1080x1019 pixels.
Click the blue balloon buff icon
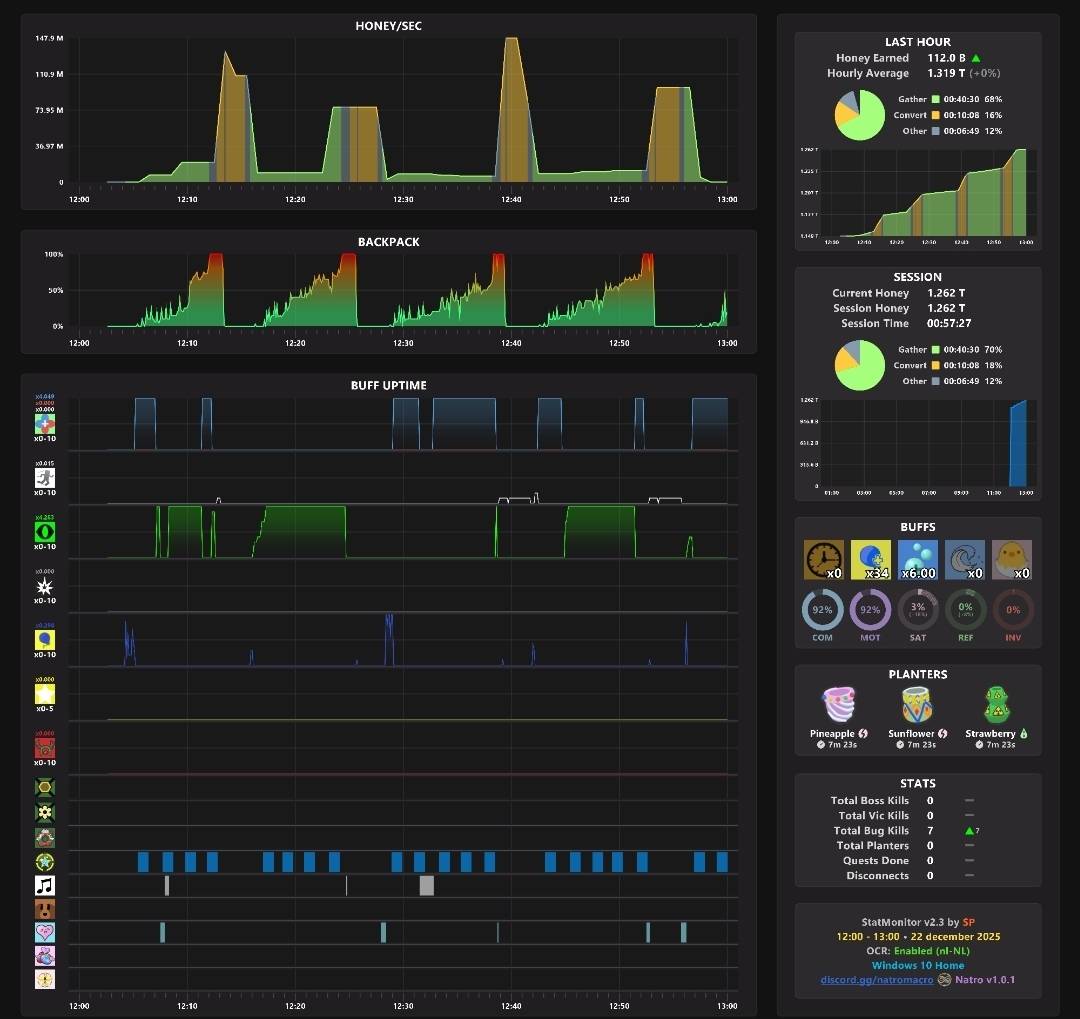(x=45, y=640)
